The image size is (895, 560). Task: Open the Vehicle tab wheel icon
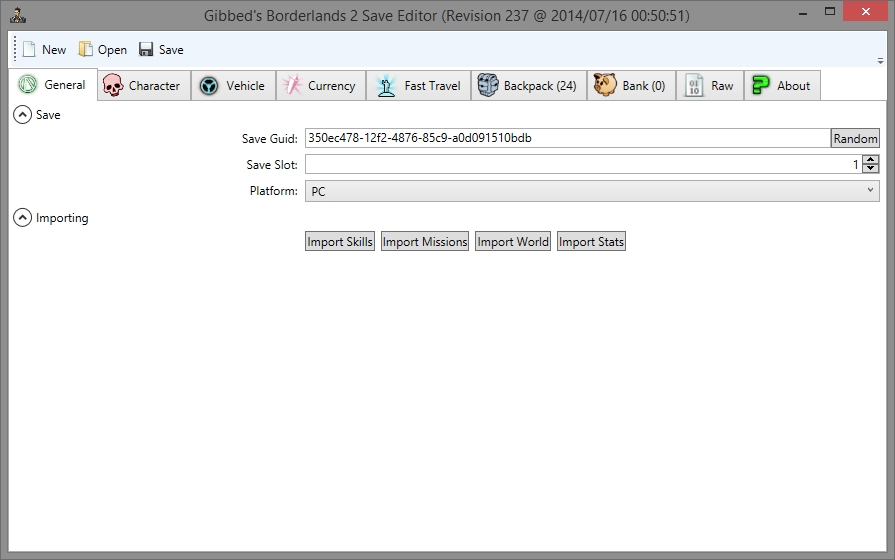tap(208, 86)
